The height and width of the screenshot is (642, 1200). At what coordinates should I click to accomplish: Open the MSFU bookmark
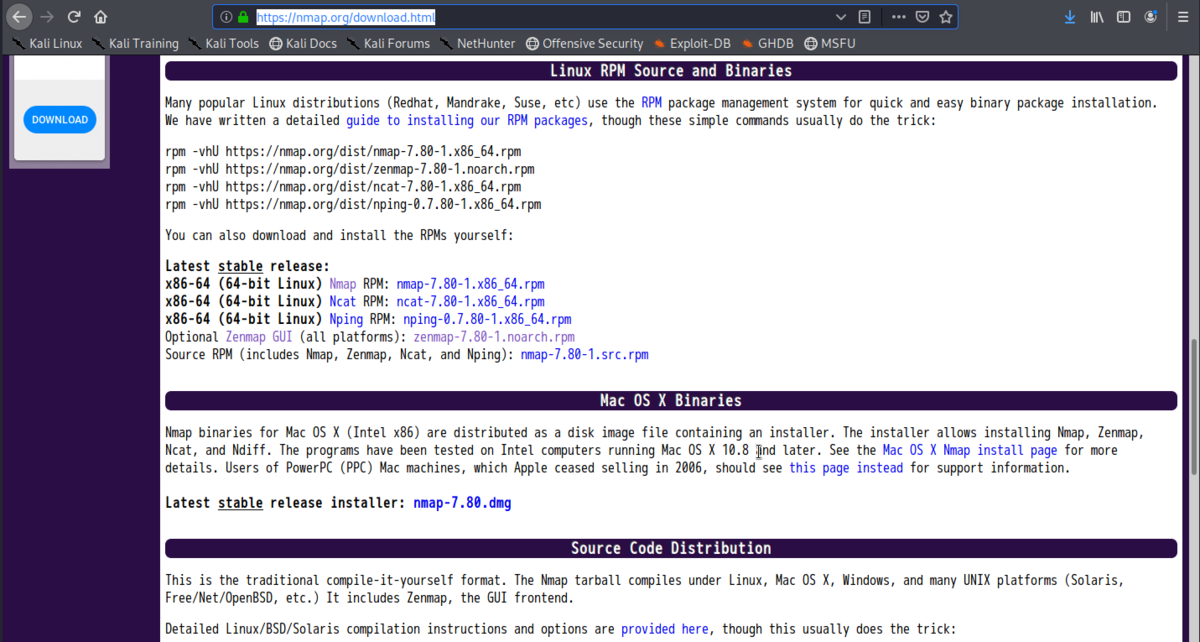pos(830,43)
